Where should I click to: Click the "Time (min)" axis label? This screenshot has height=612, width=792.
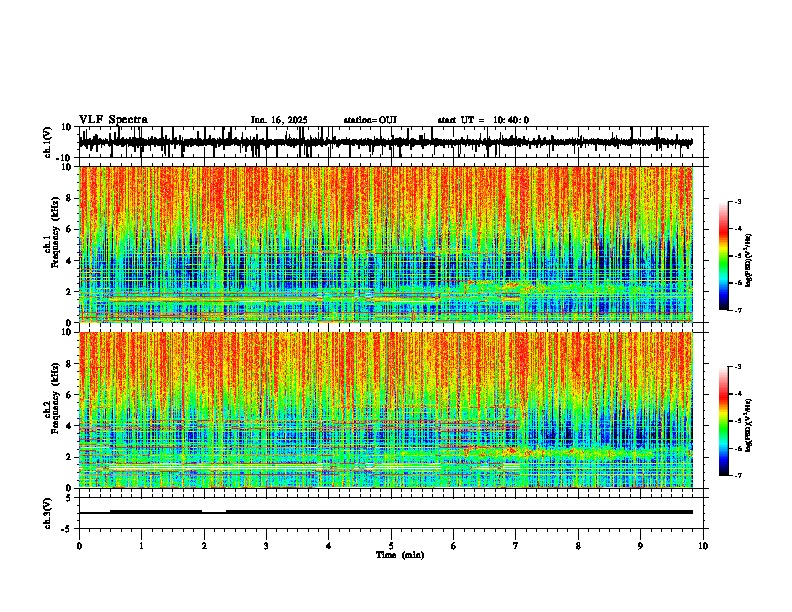click(400, 555)
